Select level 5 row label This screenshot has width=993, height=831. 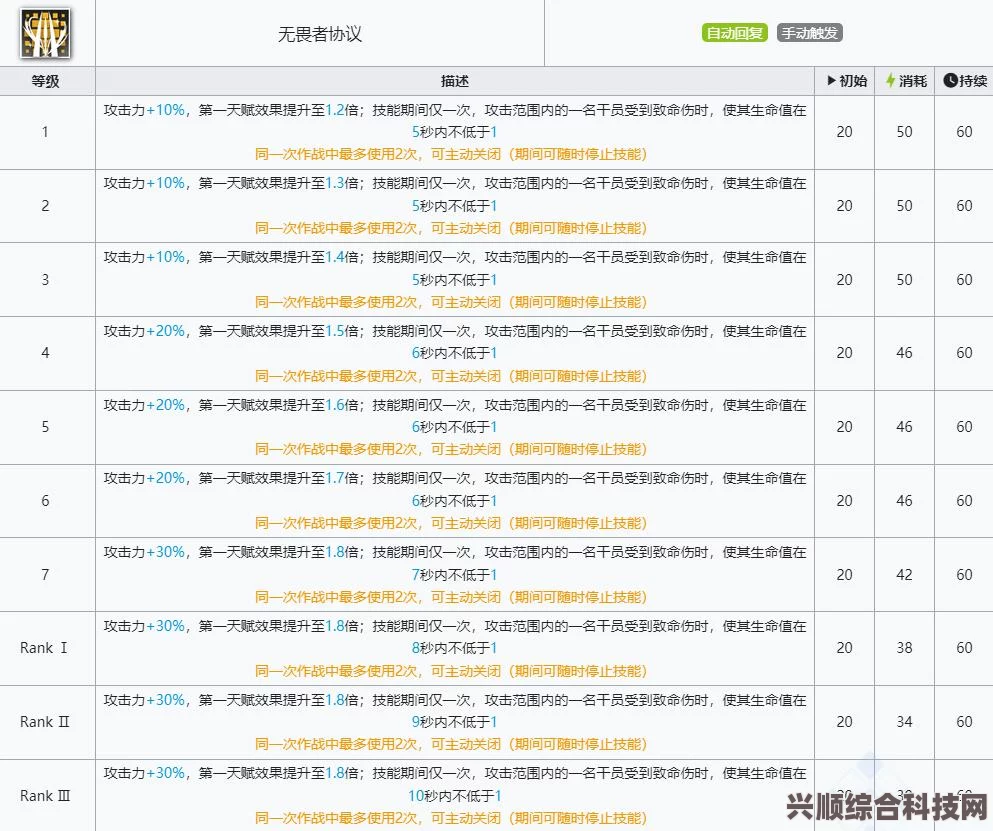coord(45,427)
